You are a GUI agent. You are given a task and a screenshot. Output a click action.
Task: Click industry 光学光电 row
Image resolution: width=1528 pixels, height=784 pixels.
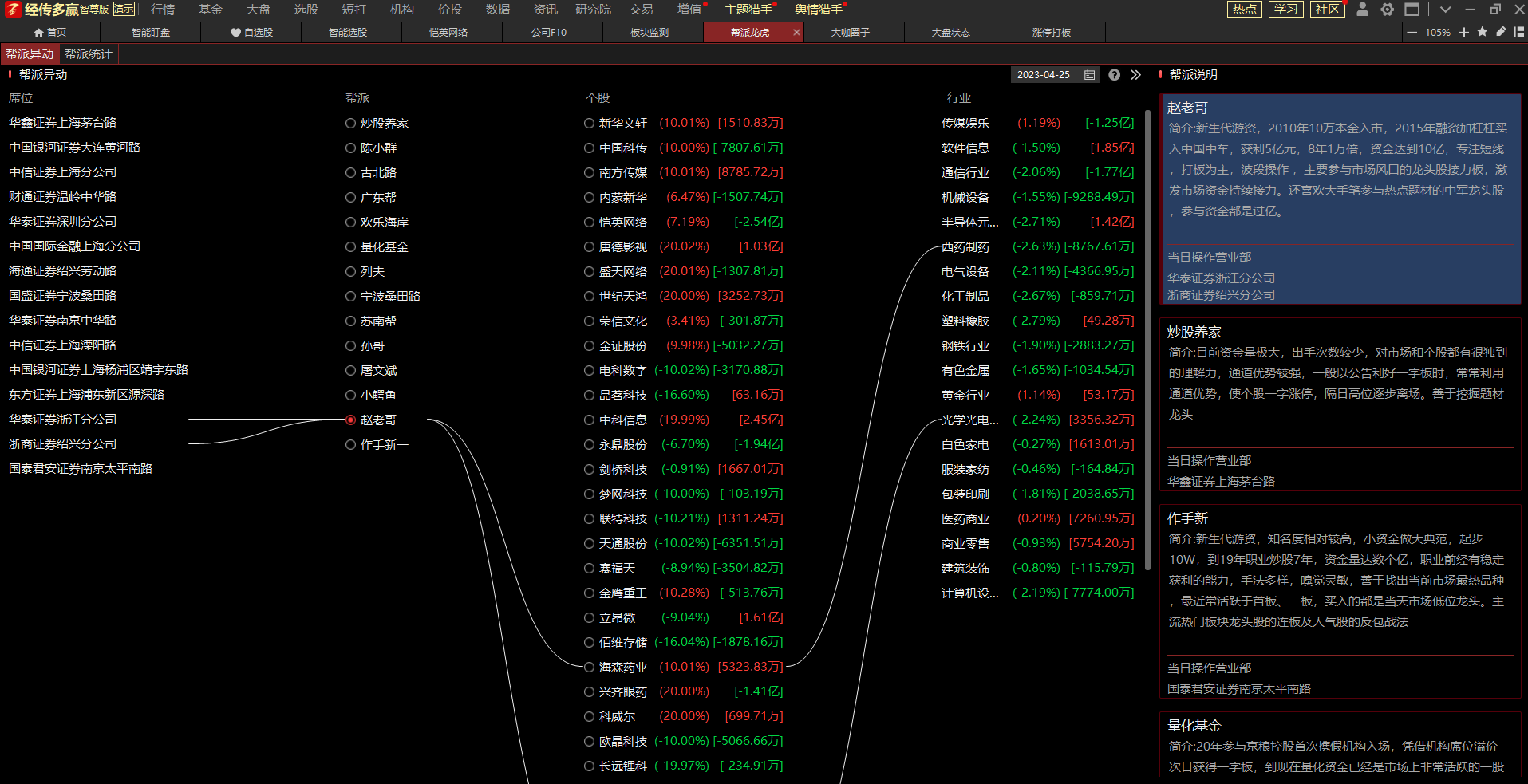[1037, 420]
